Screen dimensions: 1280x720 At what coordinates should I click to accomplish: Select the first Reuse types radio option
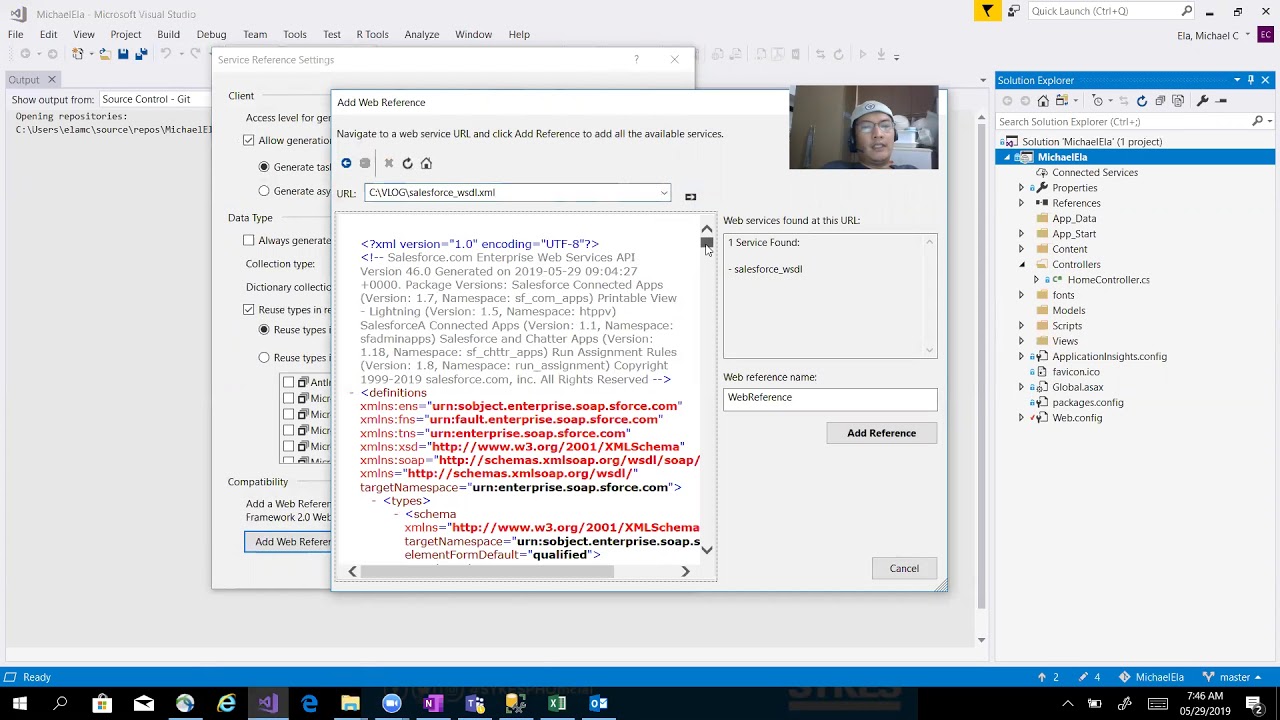(x=264, y=330)
